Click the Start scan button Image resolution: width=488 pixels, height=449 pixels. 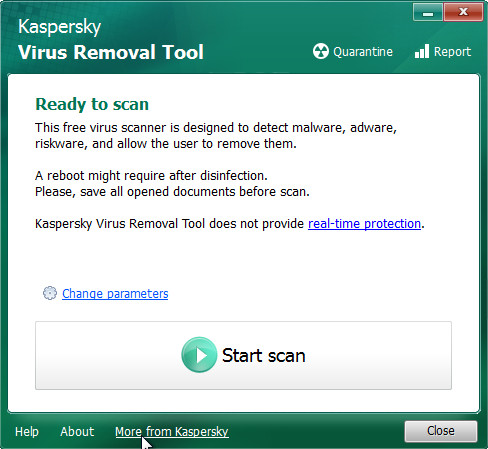pyautogui.click(x=243, y=355)
